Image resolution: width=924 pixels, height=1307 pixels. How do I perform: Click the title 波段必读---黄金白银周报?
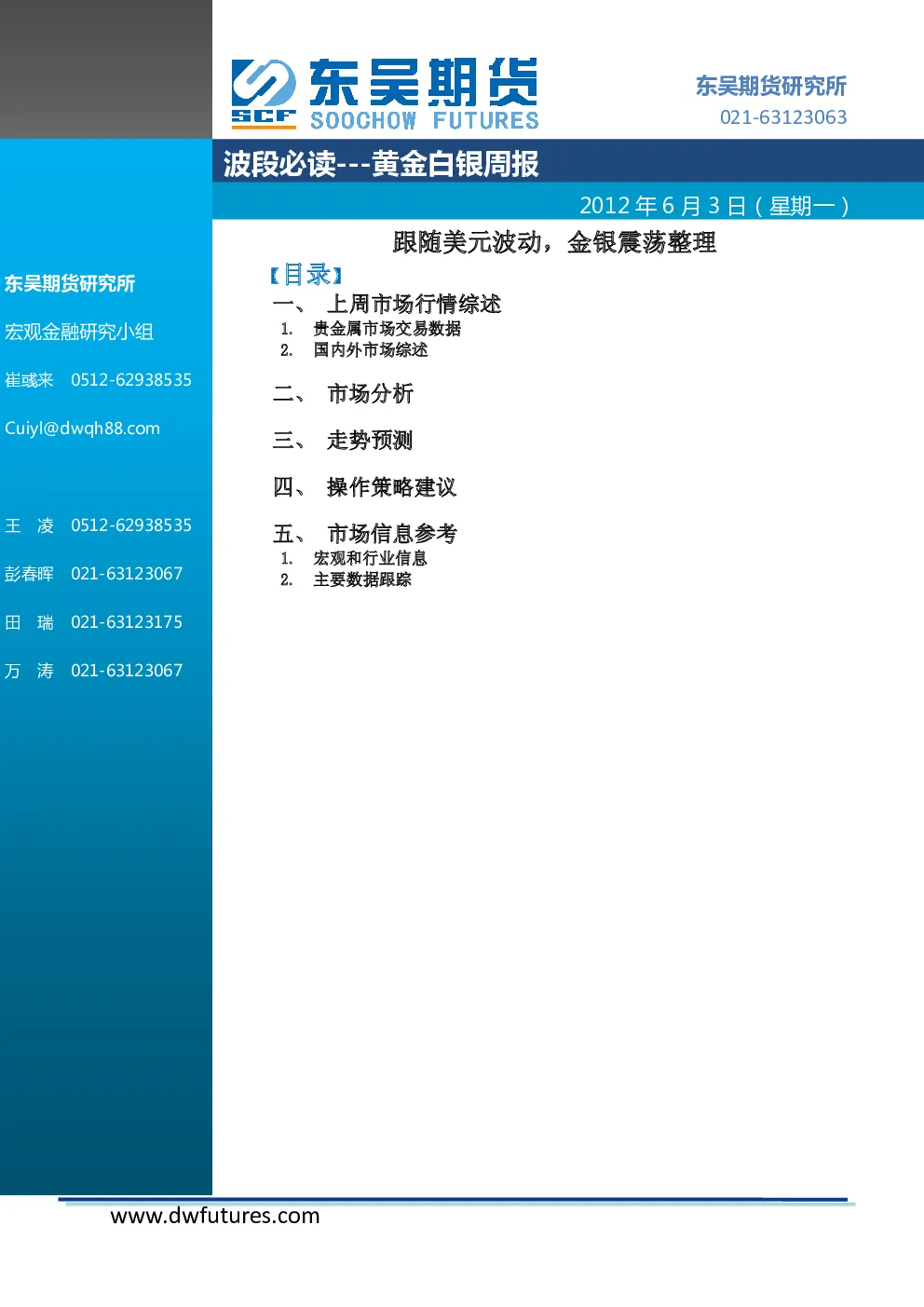381,164
